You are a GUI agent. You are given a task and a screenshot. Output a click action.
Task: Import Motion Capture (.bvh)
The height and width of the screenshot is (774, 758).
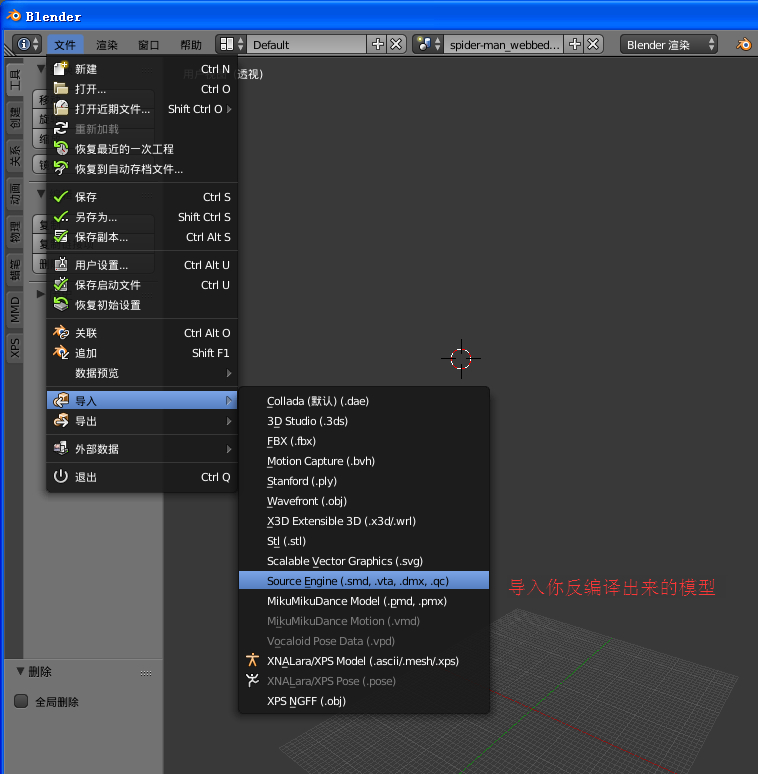364,461
